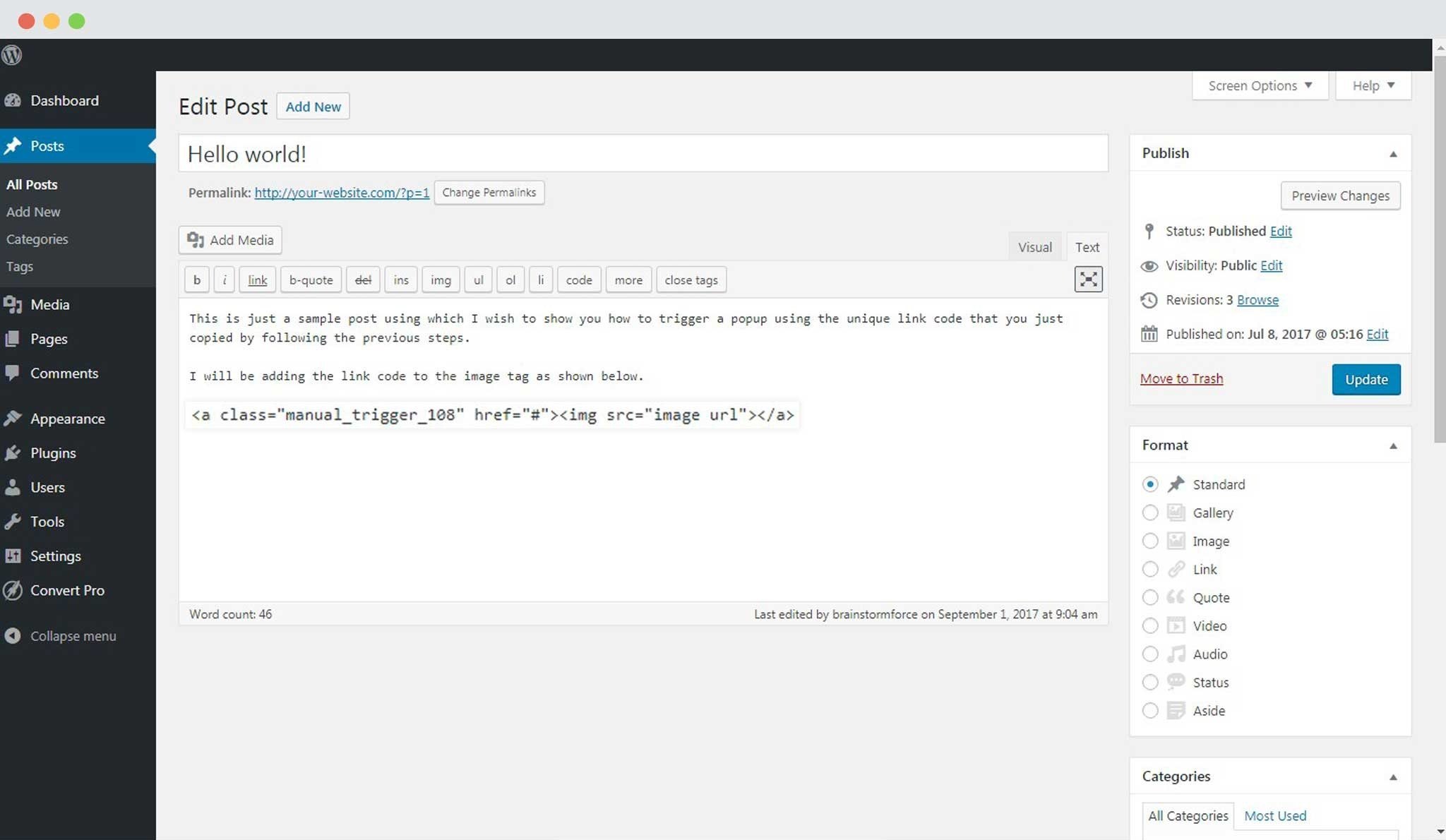Open Tags under Posts menu

click(20, 267)
